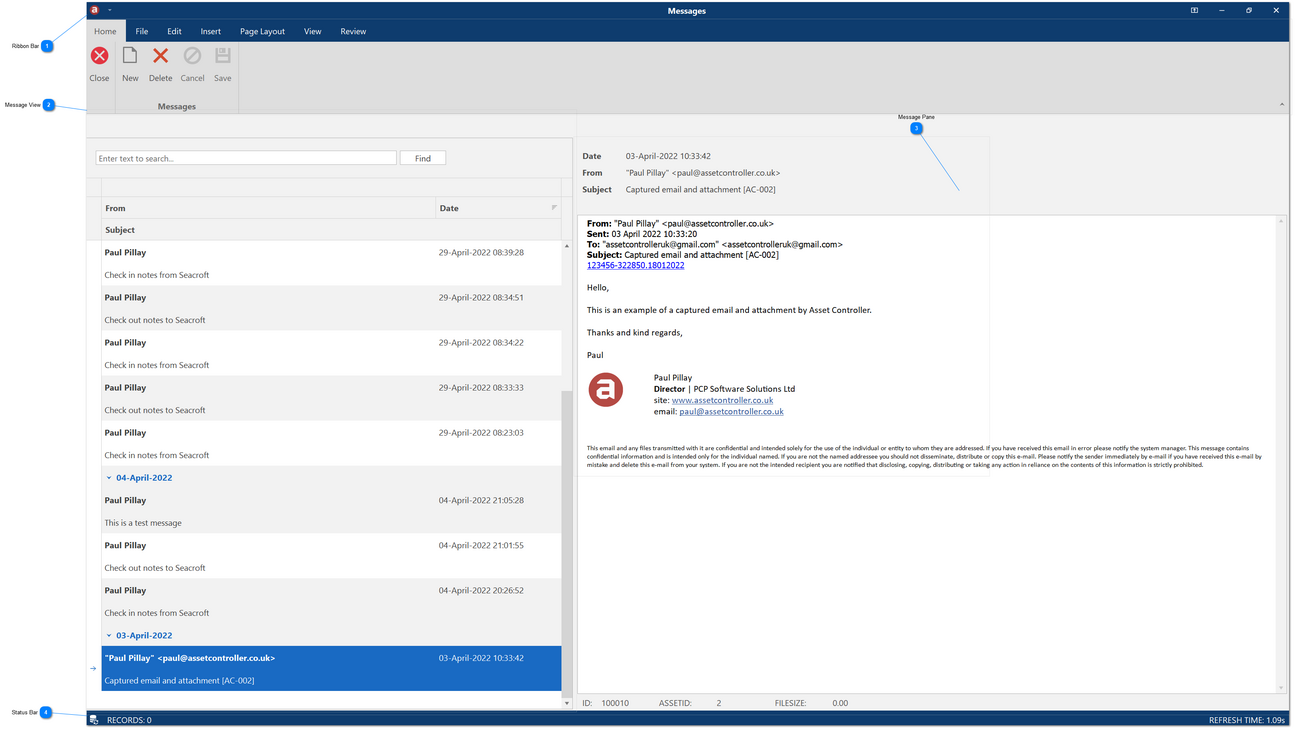Click the Find button

click(423, 158)
